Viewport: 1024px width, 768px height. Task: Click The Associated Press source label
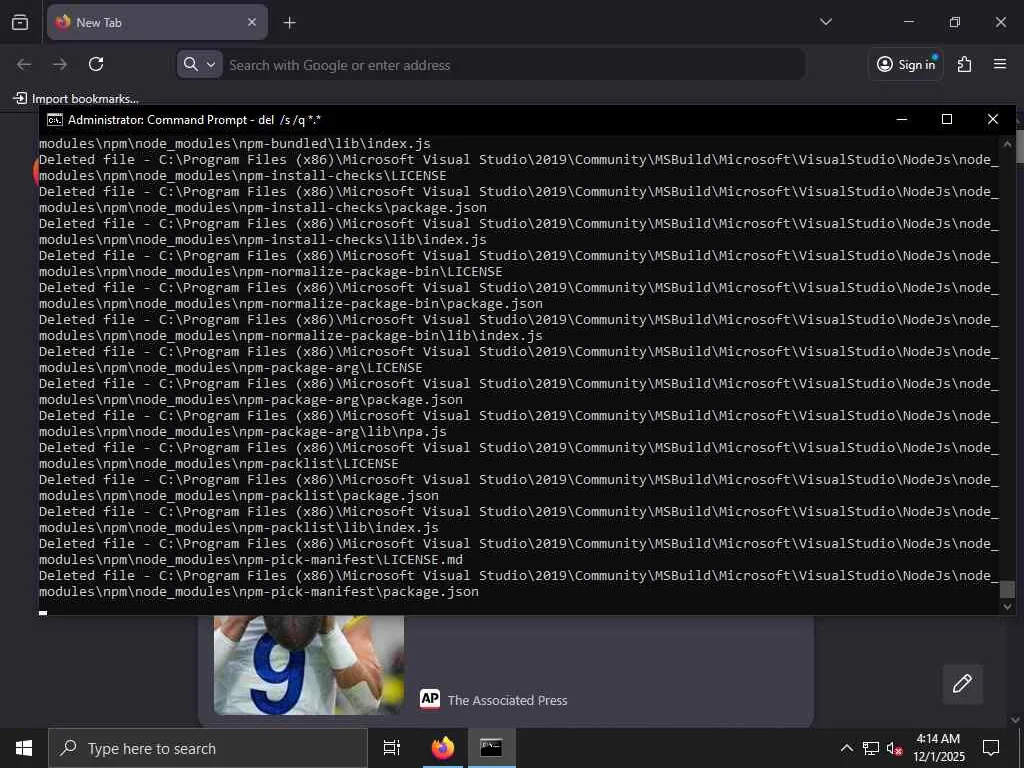(x=507, y=700)
